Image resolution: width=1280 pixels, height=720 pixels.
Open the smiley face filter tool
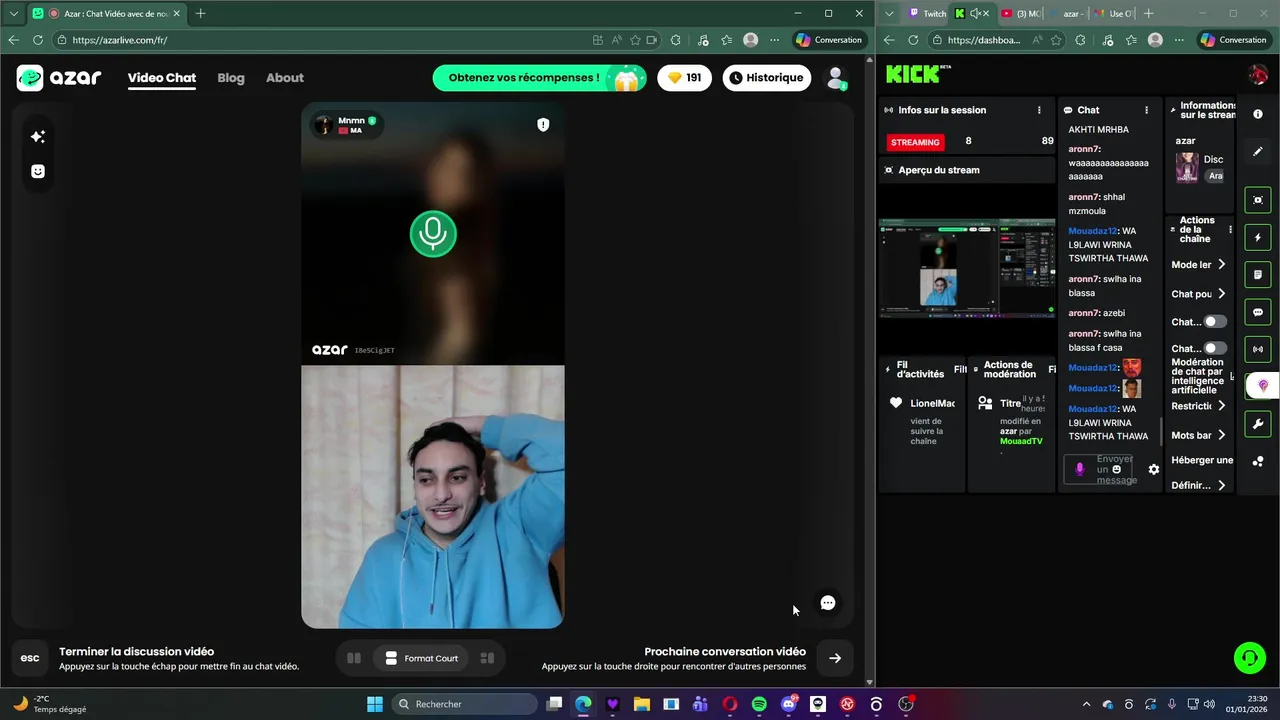38,171
